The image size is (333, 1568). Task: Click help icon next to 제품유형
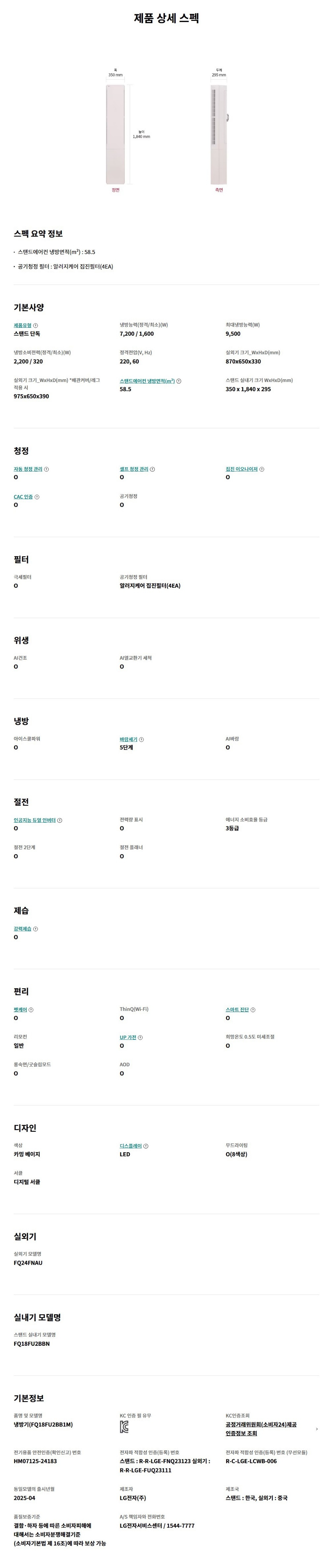[x=35, y=326]
